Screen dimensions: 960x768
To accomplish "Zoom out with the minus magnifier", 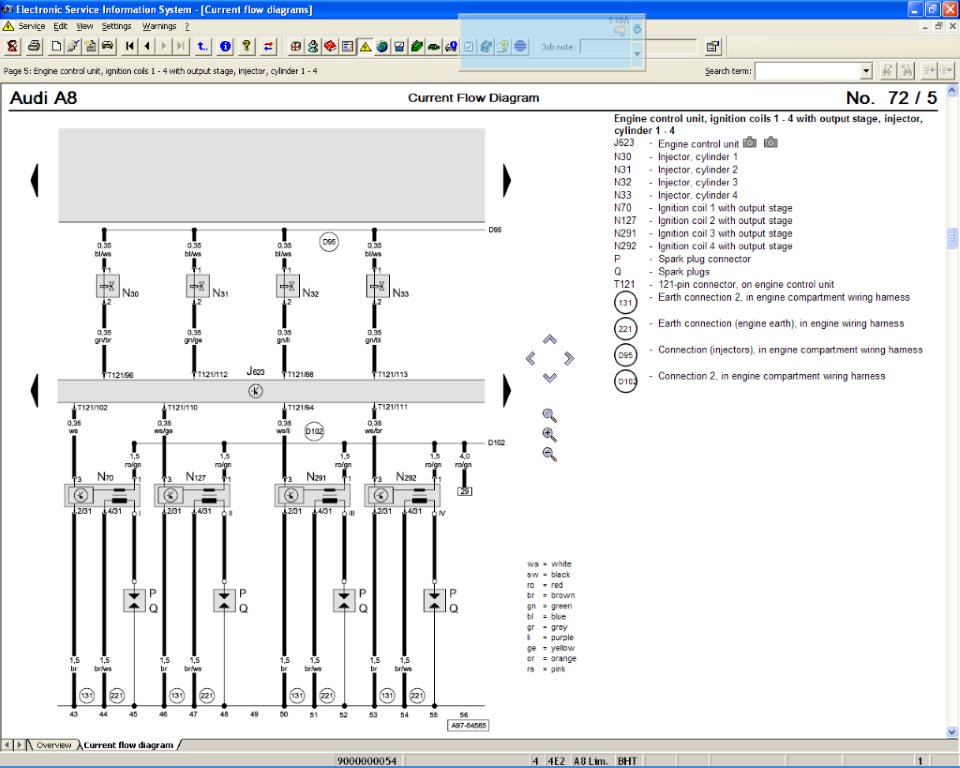I will [549, 454].
